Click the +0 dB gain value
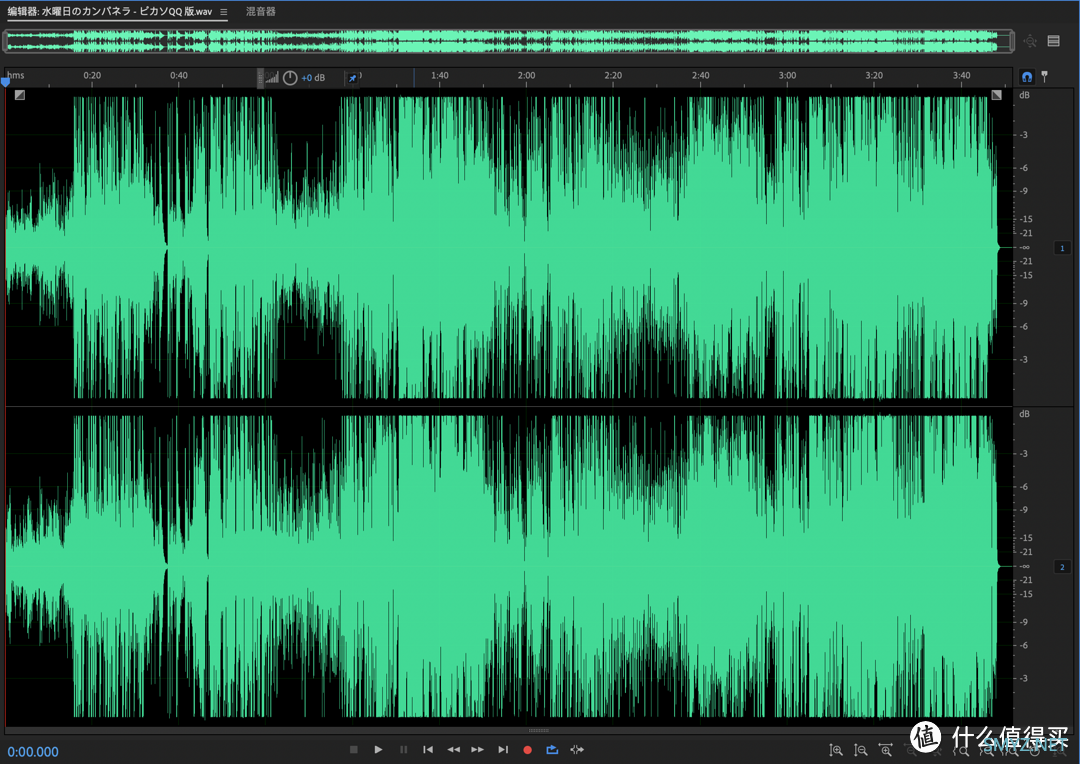This screenshot has height=764, width=1080. pos(313,78)
